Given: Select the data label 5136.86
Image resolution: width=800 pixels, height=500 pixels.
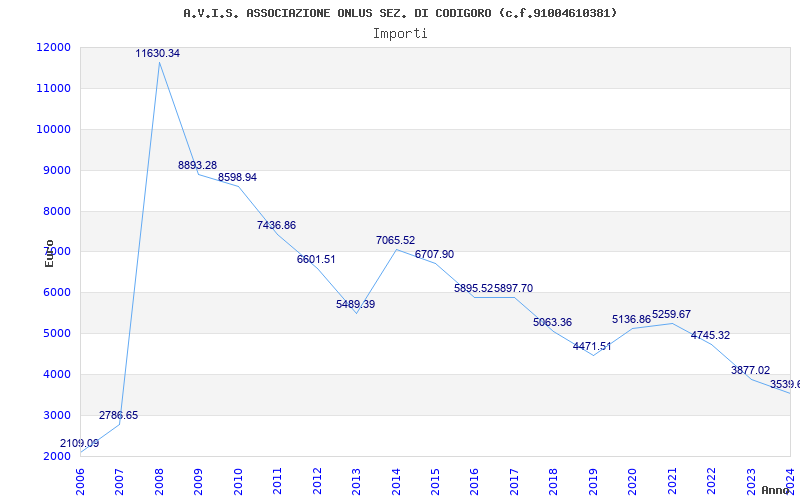Looking at the screenshot, I should 631,319.
